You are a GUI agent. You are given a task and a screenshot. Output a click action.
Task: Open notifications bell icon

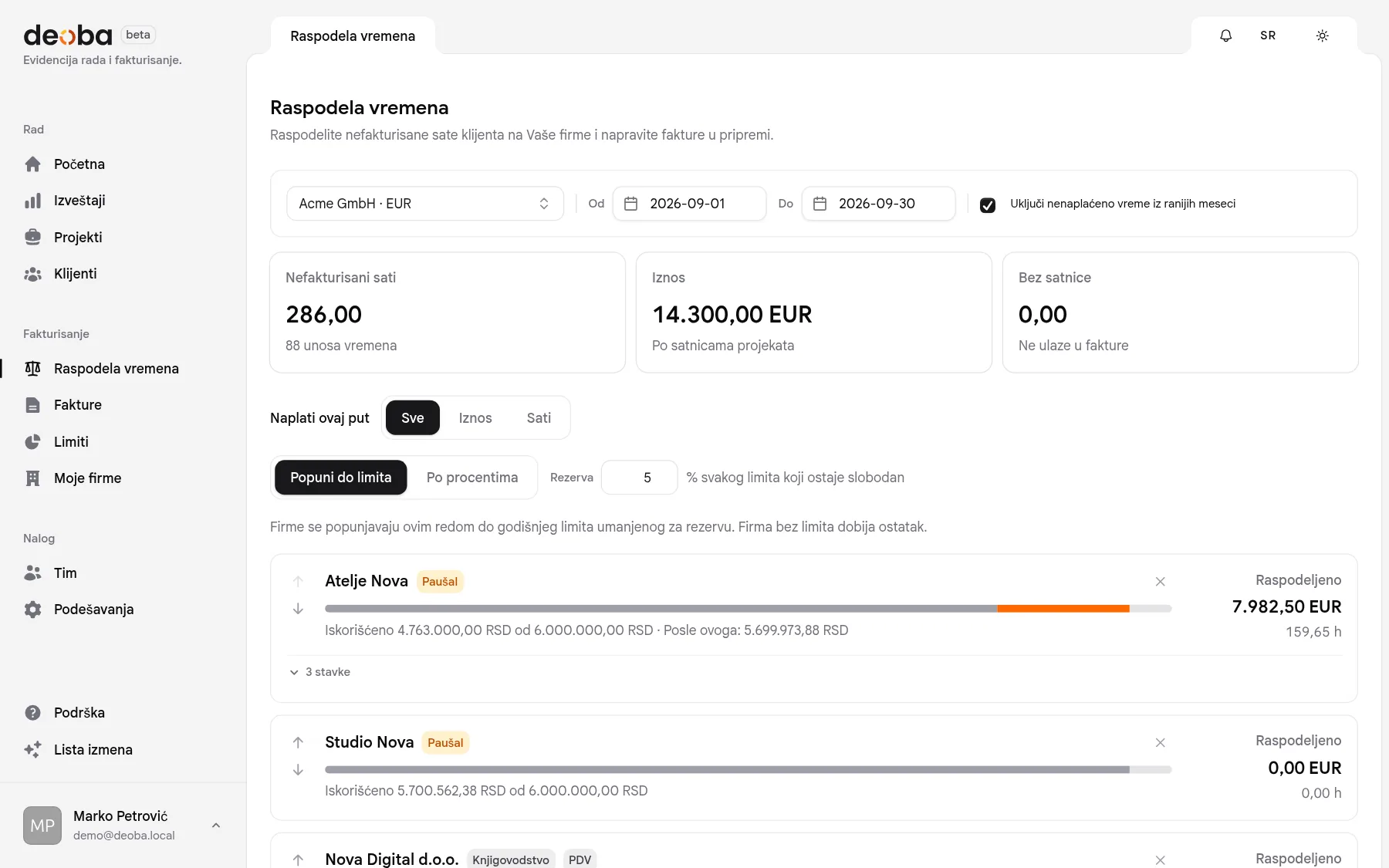[x=1225, y=35]
